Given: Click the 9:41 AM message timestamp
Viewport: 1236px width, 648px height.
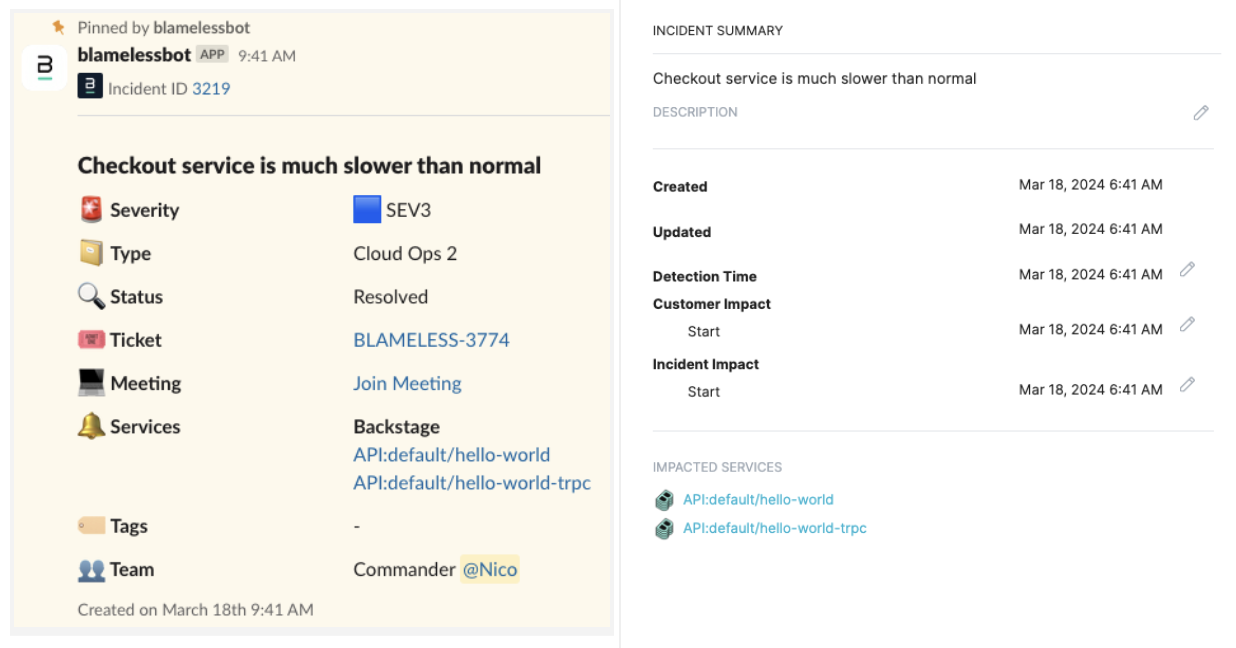Looking at the screenshot, I should click(x=266, y=56).
